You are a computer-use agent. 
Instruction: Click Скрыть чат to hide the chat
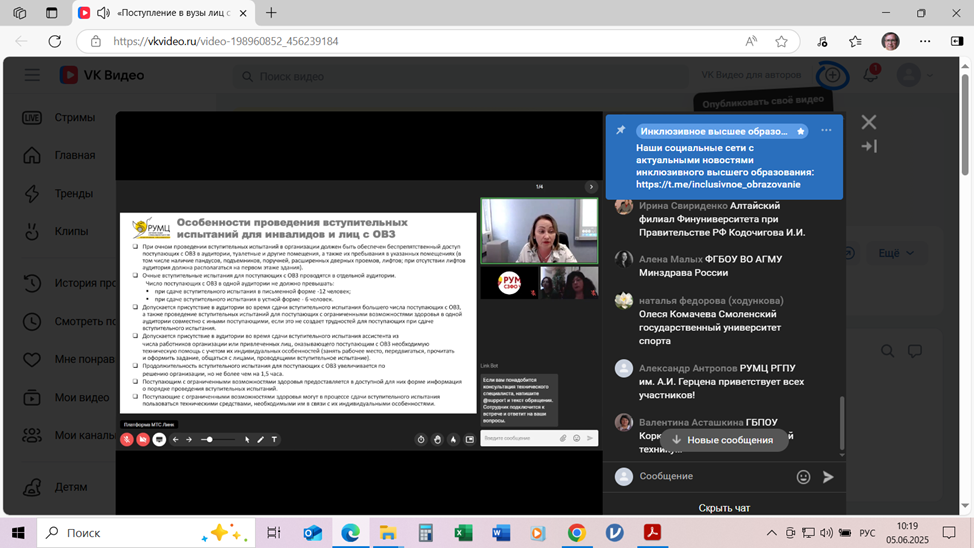[724, 508]
